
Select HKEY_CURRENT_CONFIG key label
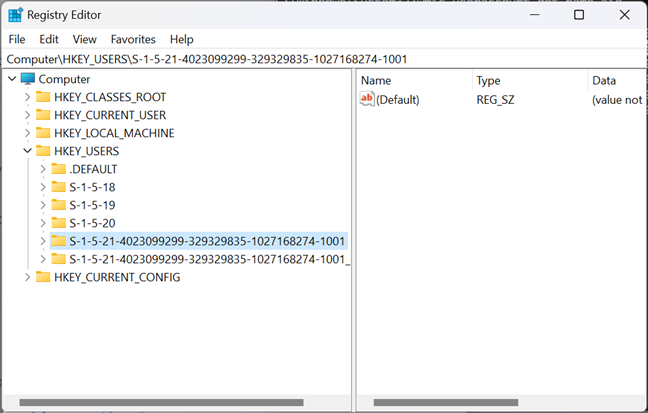[x=117, y=277]
